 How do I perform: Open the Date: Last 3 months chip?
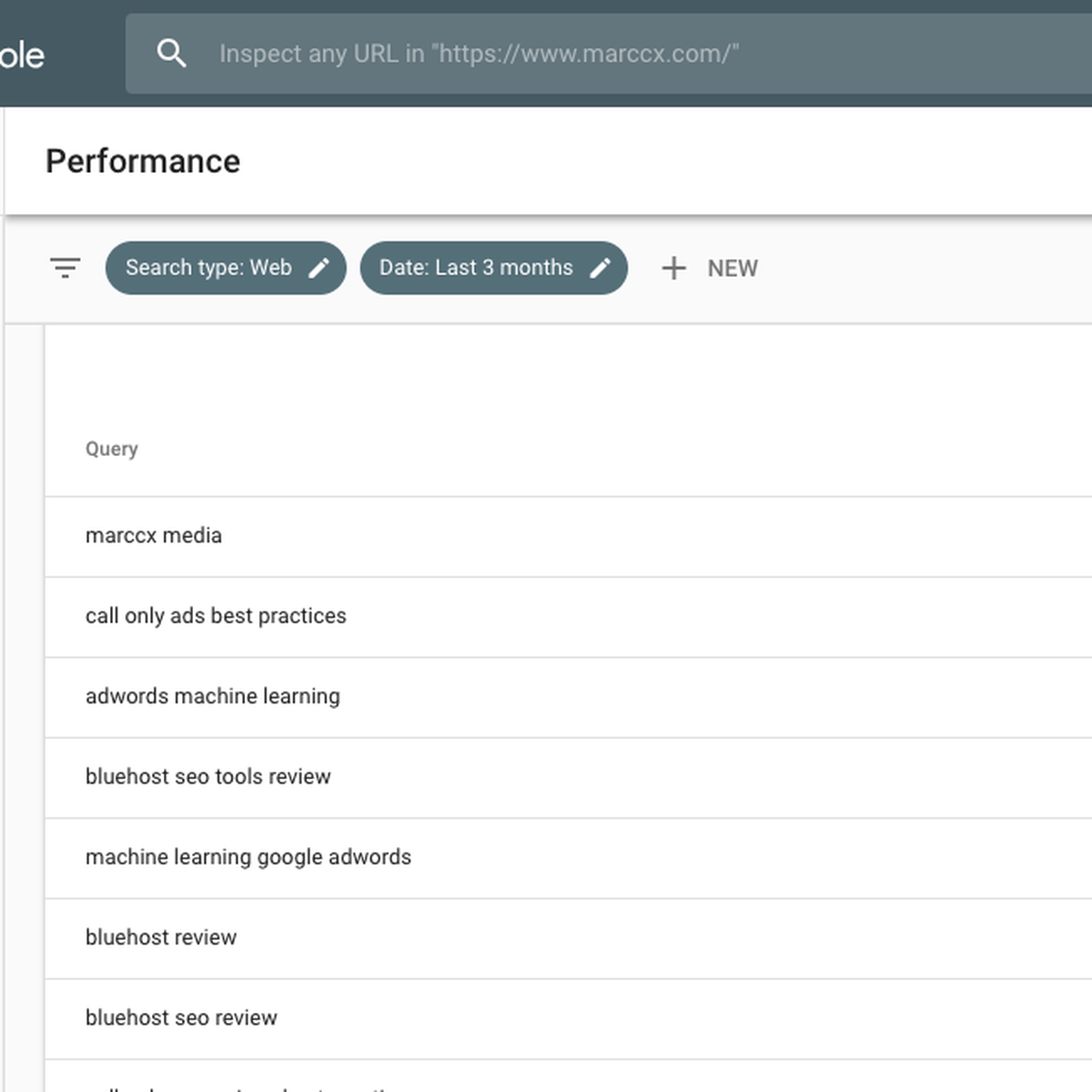pos(494,268)
